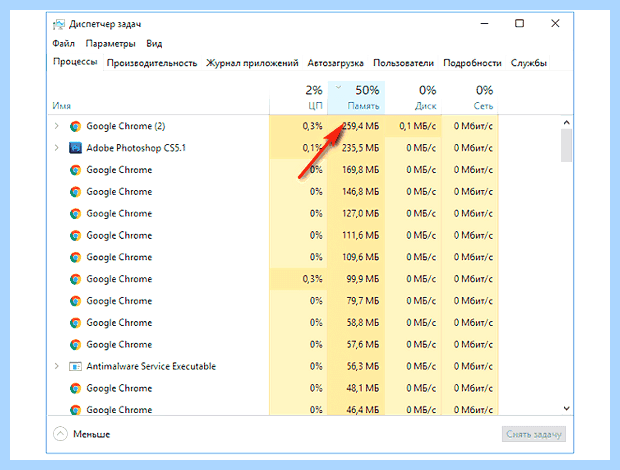Select the Adobe Photoshop CS5.1 process name
Image resolution: width=620 pixels, height=470 pixels.
(x=136, y=148)
